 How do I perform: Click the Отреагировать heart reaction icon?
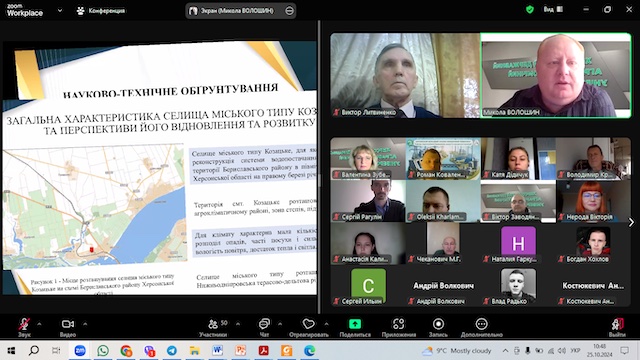(x=309, y=324)
